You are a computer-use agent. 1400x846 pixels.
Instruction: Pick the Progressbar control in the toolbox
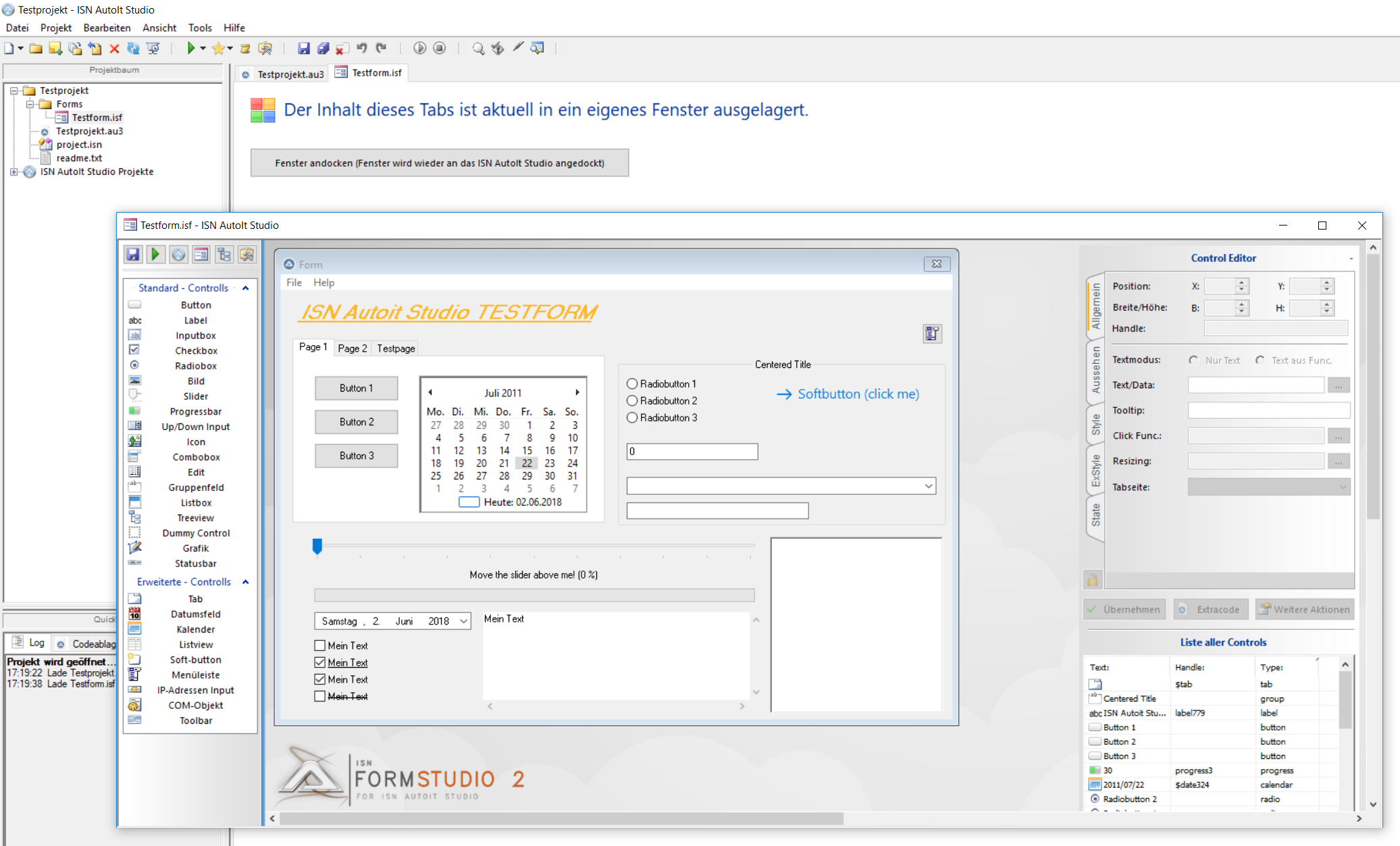[195, 411]
